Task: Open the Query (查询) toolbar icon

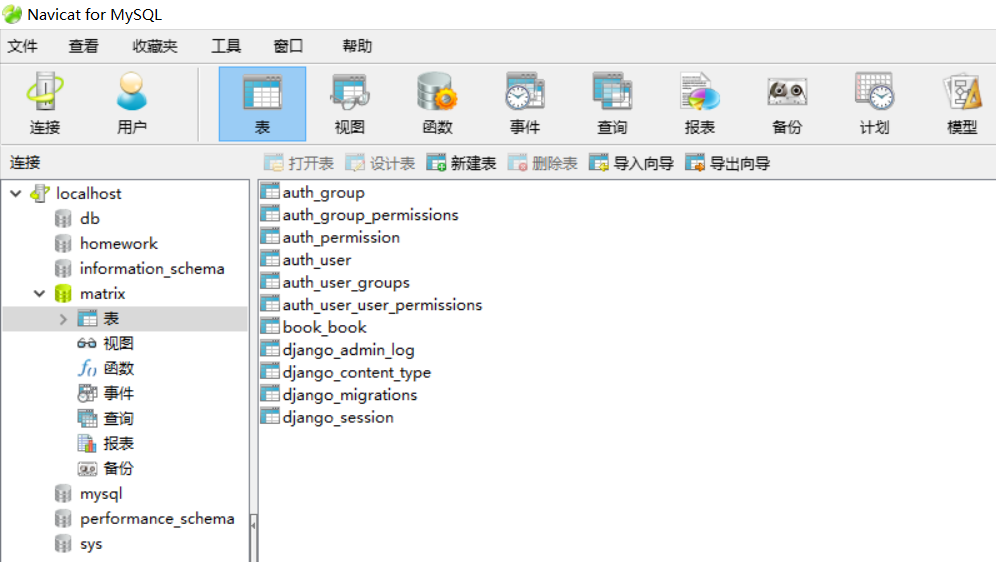Action: point(612,104)
